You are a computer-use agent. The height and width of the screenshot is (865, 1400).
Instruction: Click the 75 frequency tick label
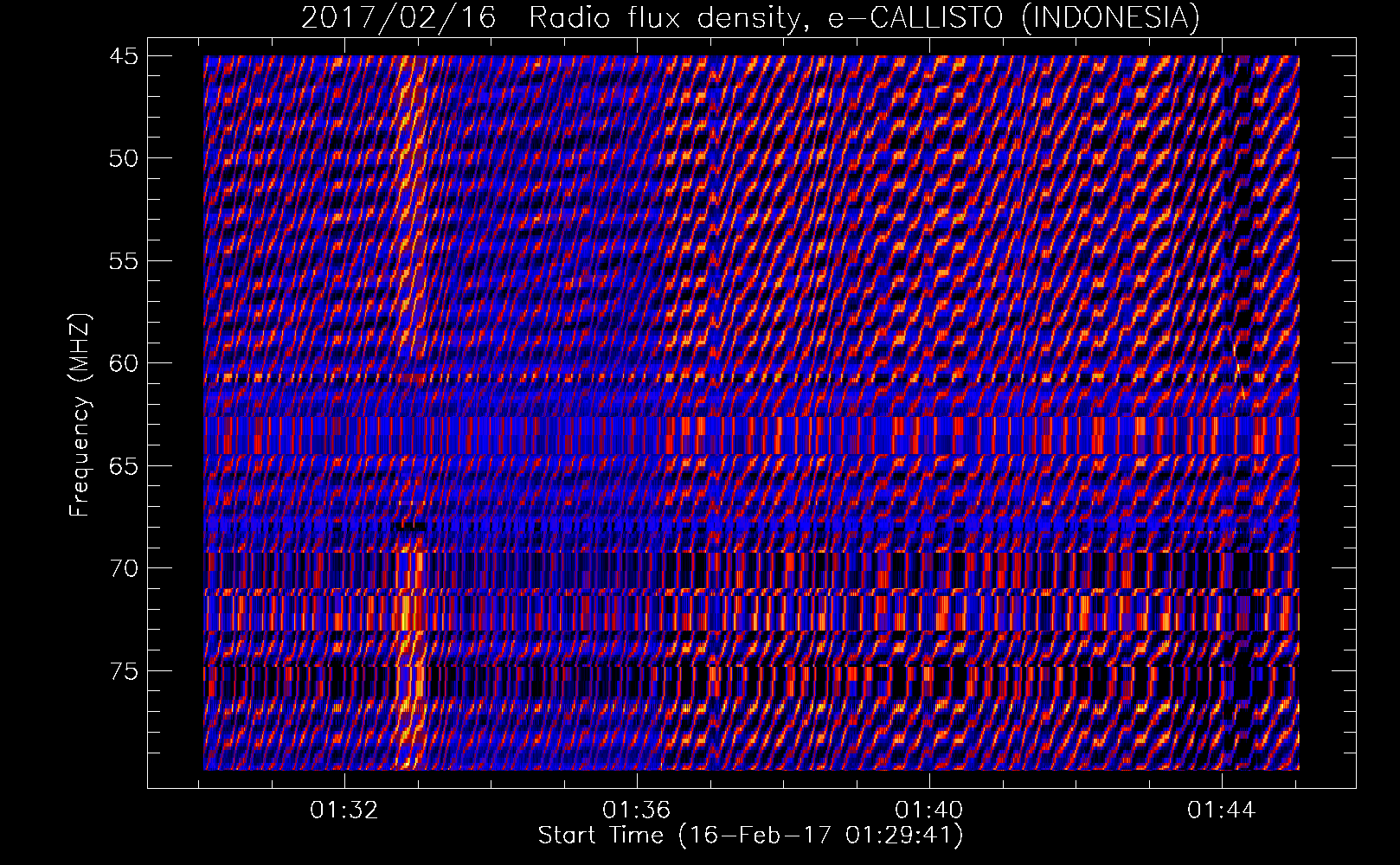[122, 670]
